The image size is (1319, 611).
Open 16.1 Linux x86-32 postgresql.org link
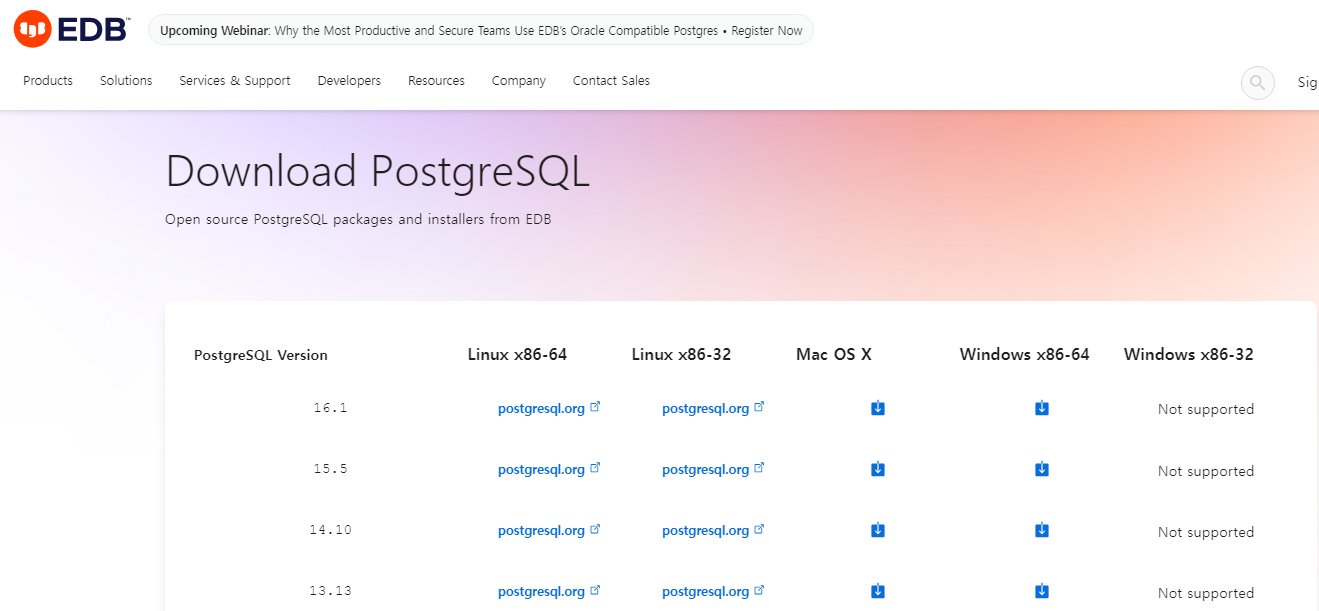[x=713, y=408]
